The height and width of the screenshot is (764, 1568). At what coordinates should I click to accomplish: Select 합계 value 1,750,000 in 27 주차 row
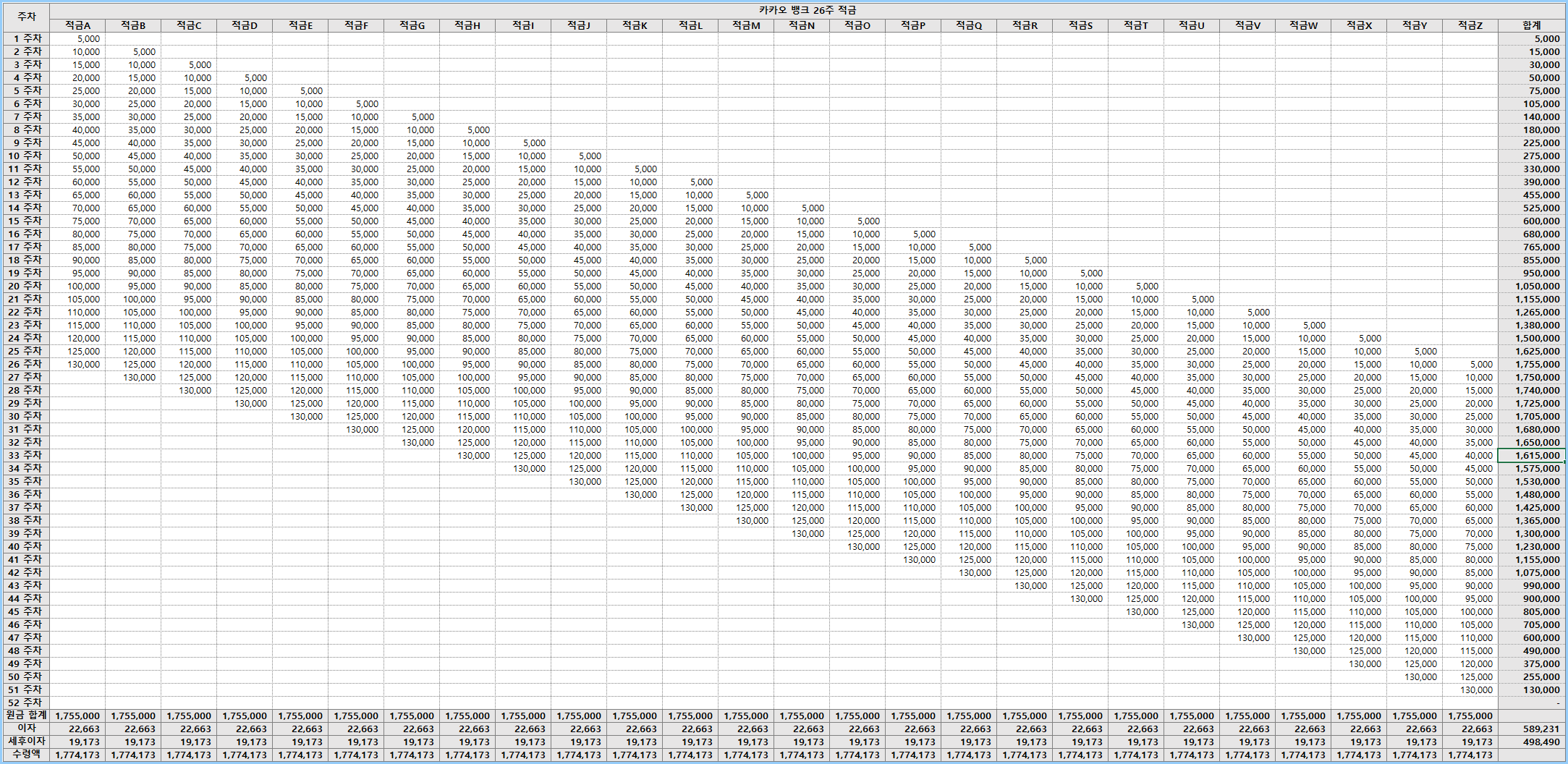coord(1532,377)
